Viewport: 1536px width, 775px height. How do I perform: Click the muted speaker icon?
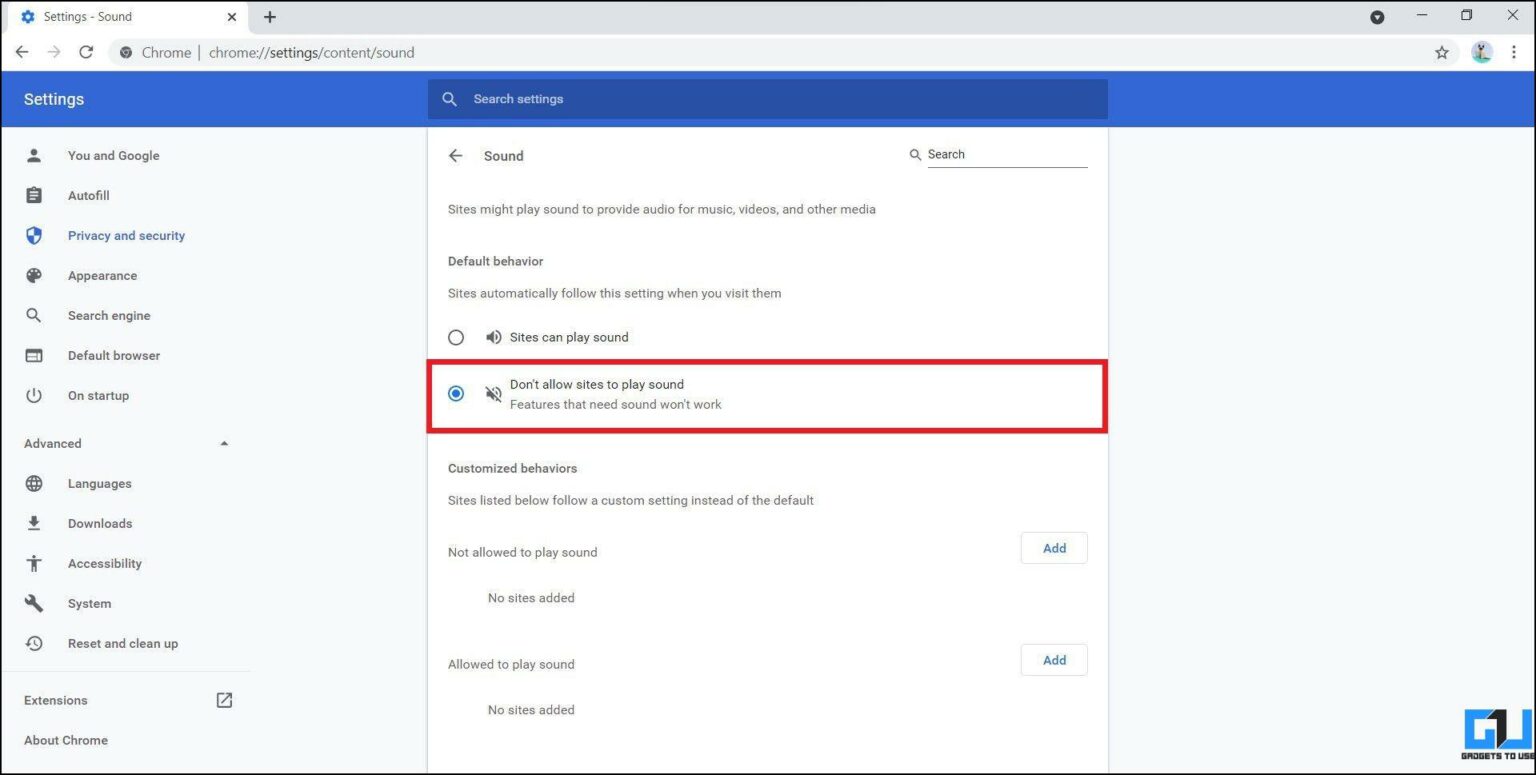pyautogui.click(x=493, y=393)
